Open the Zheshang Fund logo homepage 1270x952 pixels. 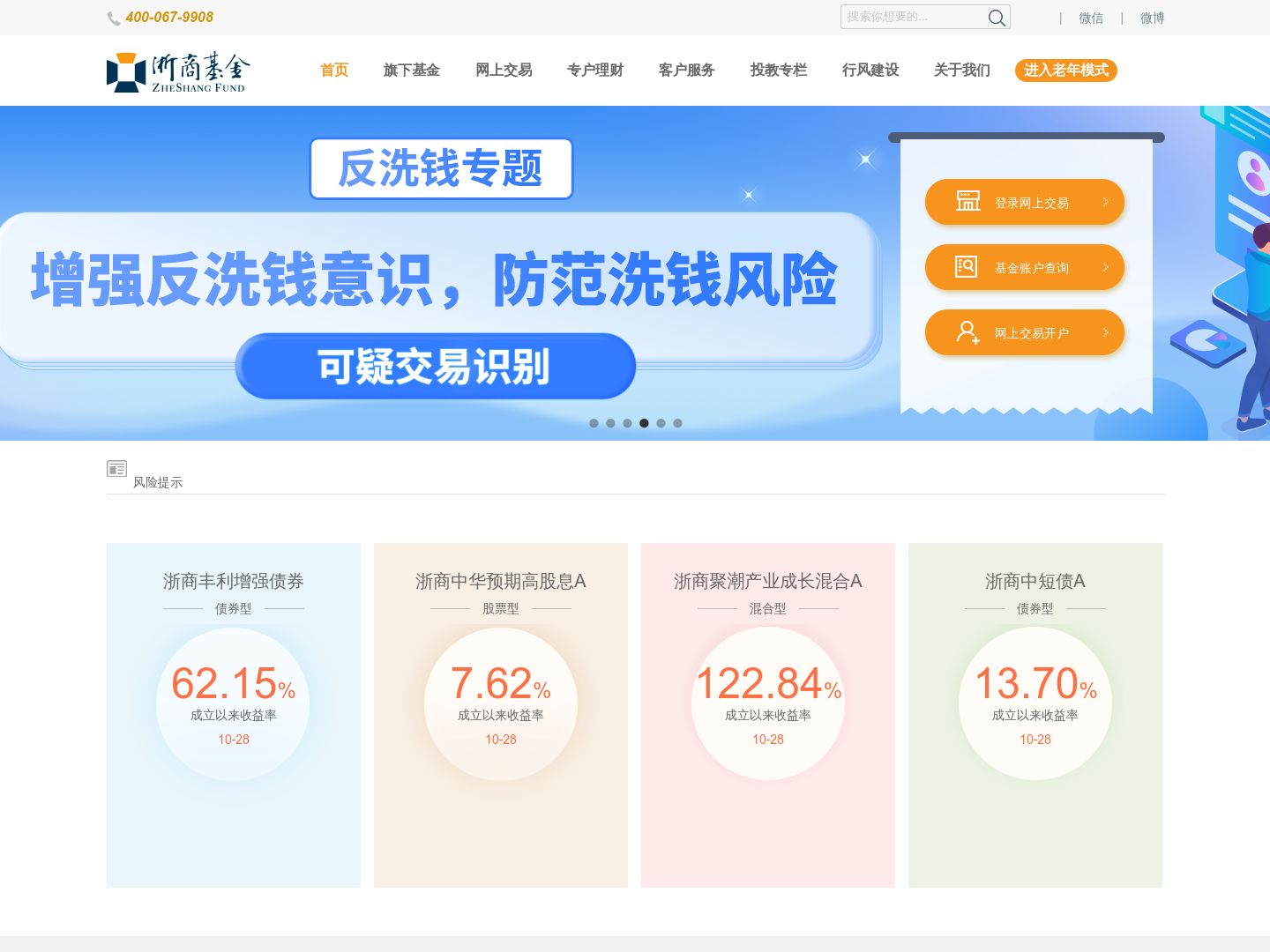point(178,72)
